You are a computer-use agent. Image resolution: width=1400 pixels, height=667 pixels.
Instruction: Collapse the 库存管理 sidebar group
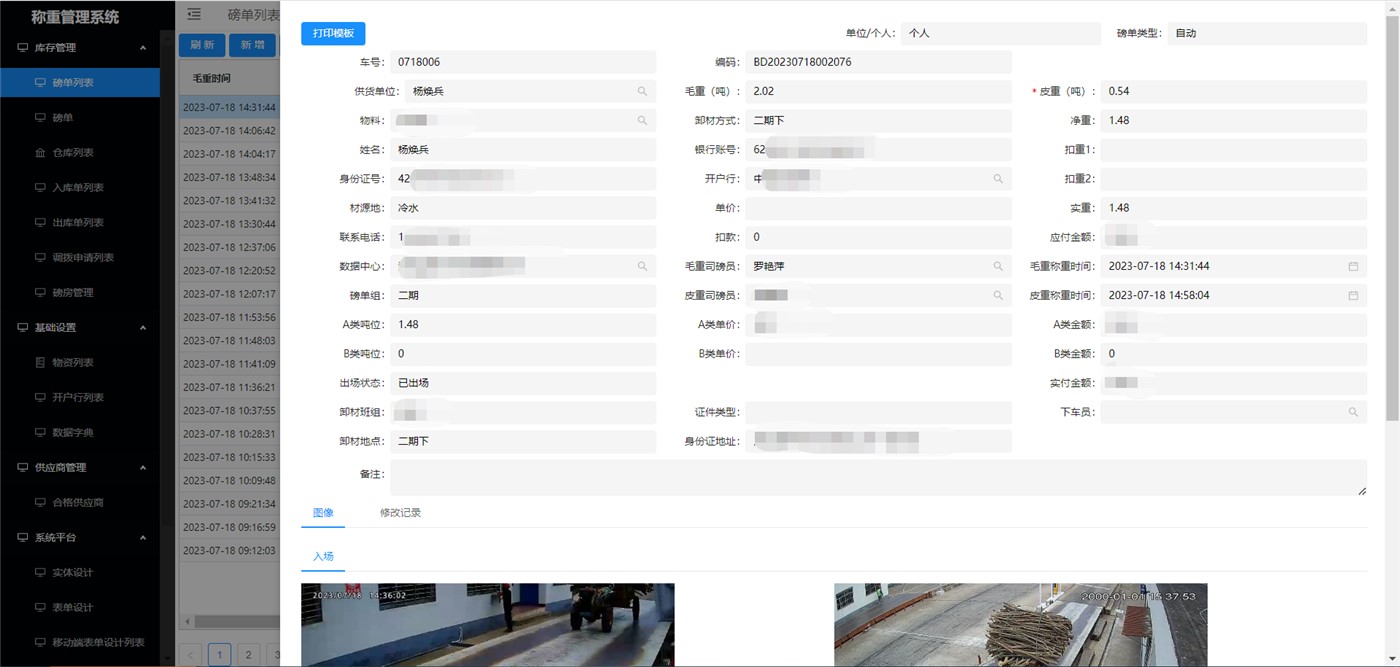(142, 48)
